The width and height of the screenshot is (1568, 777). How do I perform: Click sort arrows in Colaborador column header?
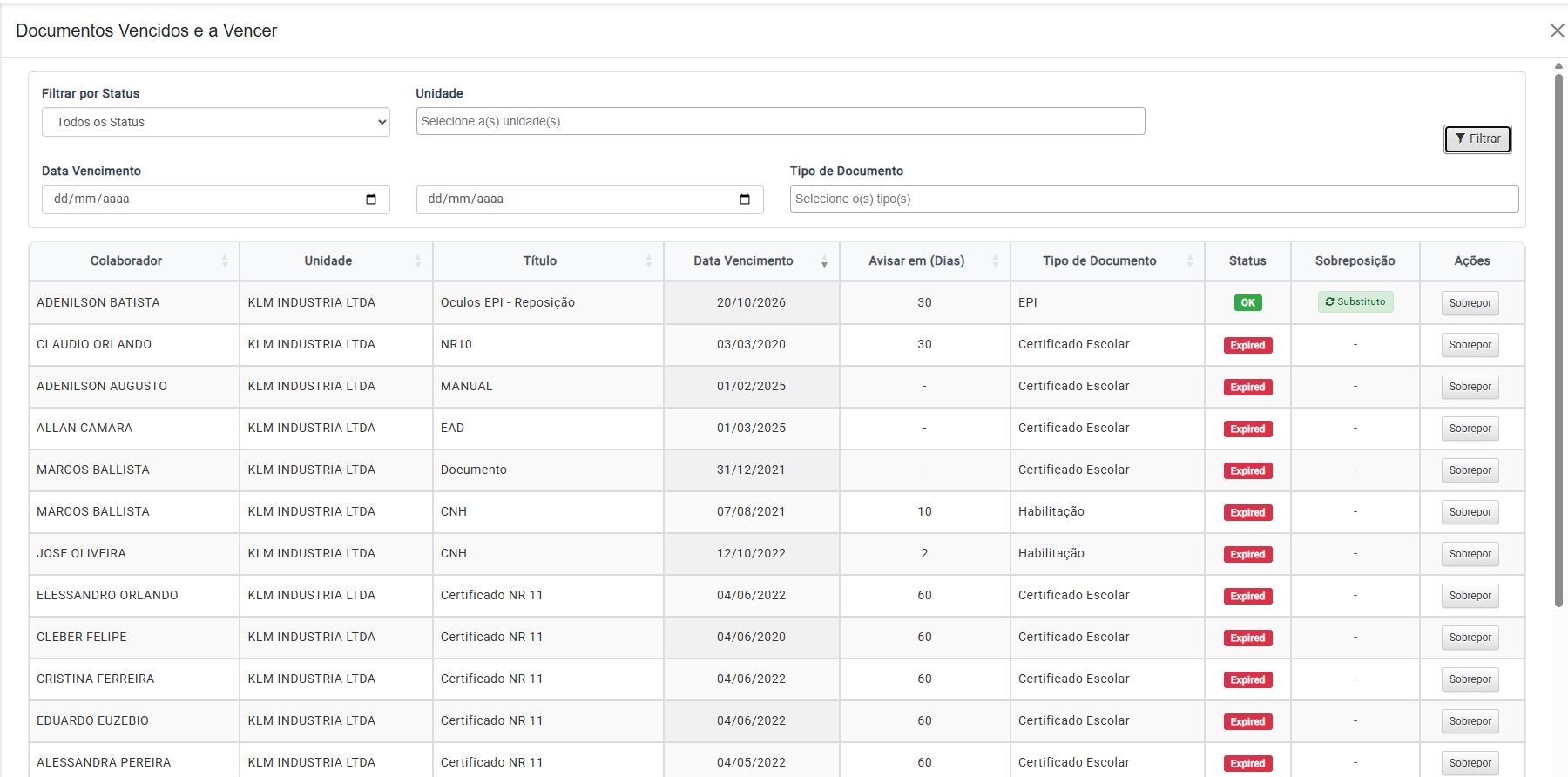[225, 261]
